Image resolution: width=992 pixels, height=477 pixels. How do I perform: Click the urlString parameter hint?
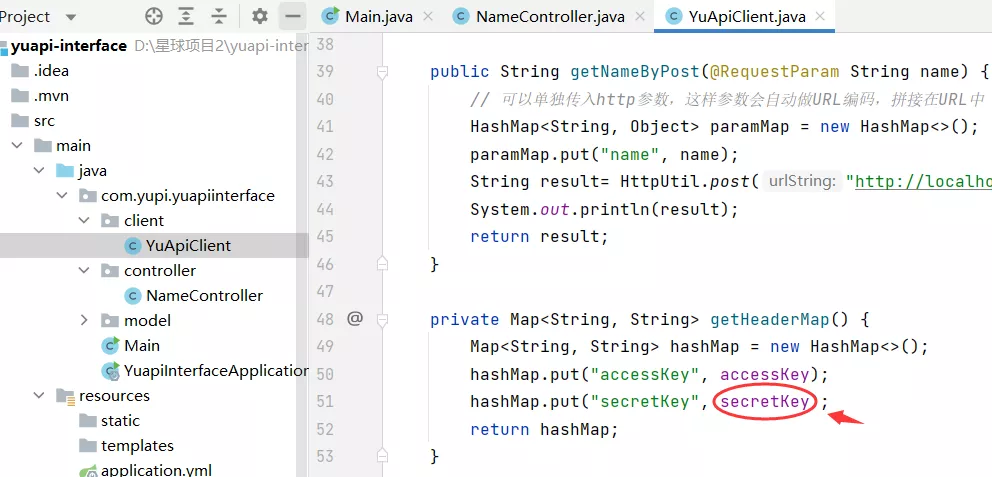point(802,182)
